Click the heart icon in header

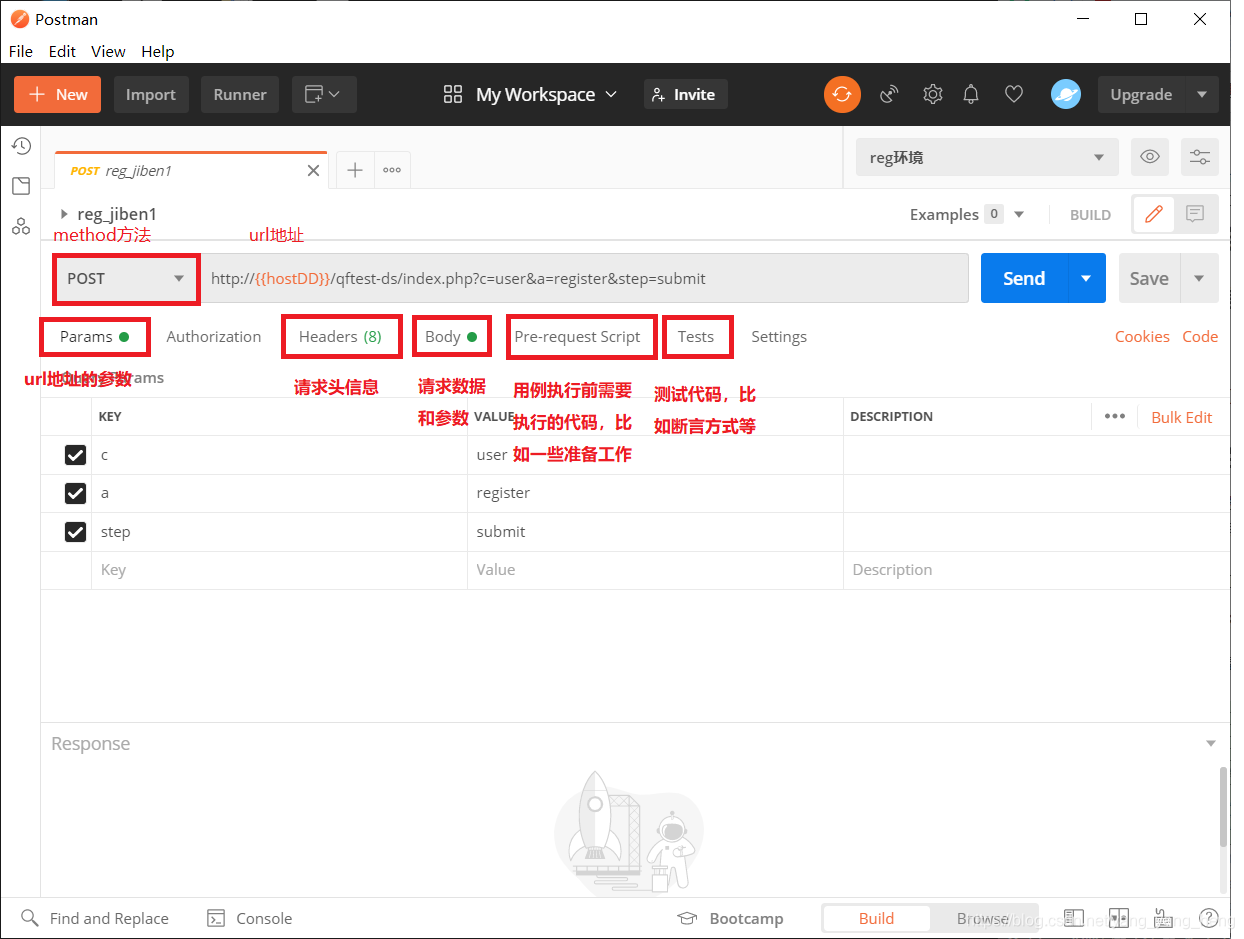[x=1014, y=94]
